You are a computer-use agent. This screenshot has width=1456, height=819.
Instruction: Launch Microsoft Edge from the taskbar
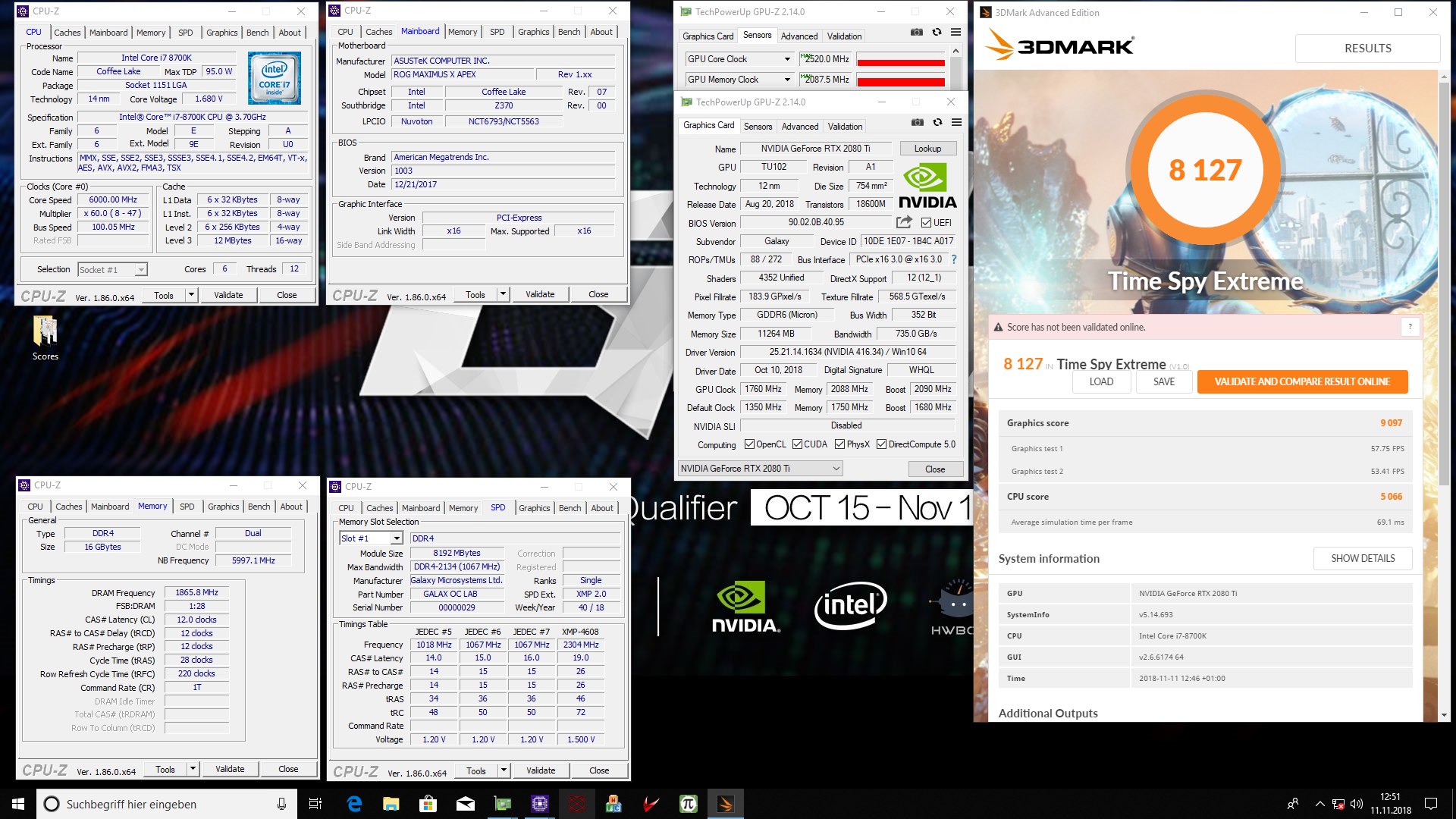click(x=354, y=804)
